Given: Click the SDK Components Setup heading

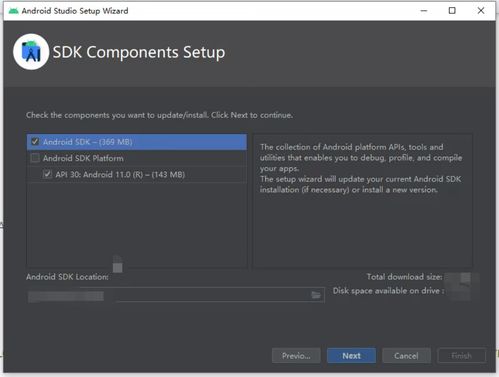Looking at the screenshot, I should point(139,52).
